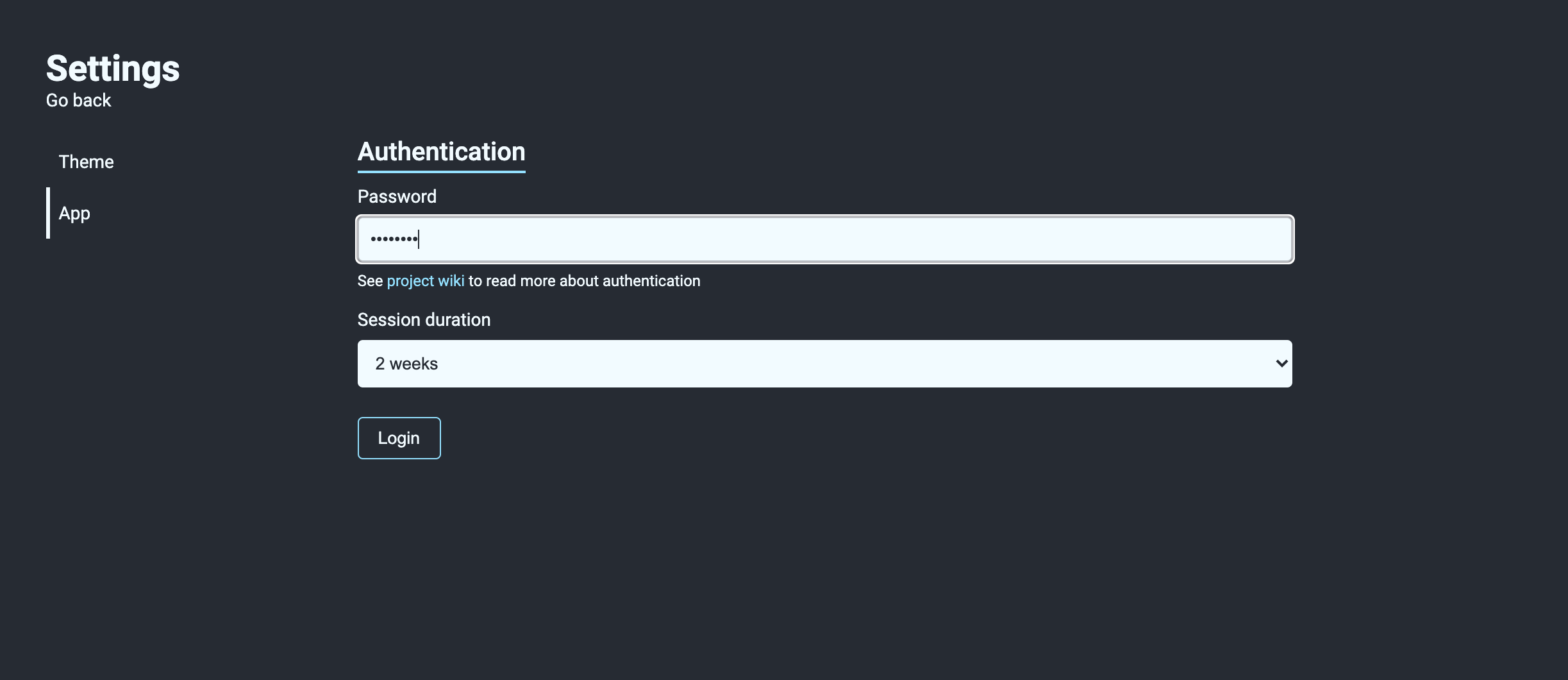Click the authentication help text sentence
This screenshot has width=1568, height=680.
coord(529,281)
